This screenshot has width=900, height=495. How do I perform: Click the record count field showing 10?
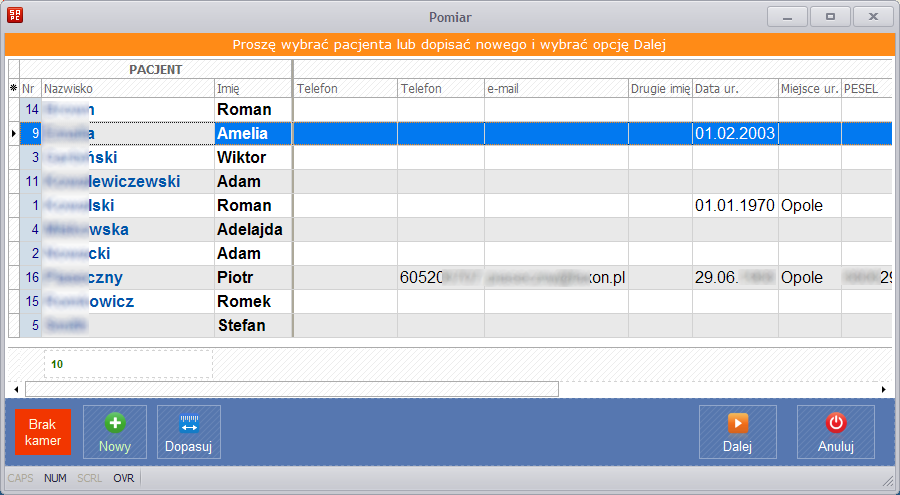click(x=128, y=364)
